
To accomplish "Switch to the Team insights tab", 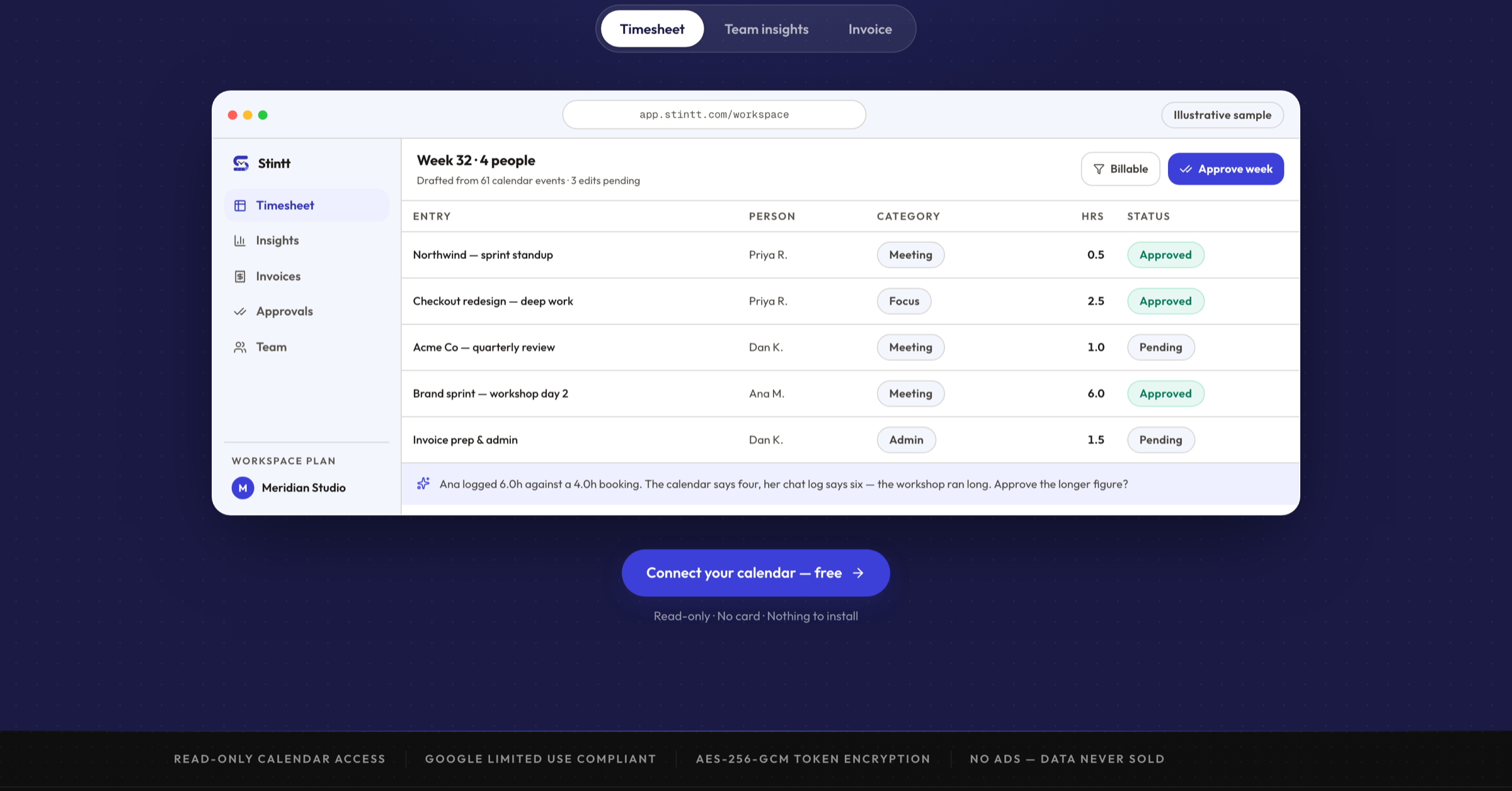I will click(x=766, y=29).
